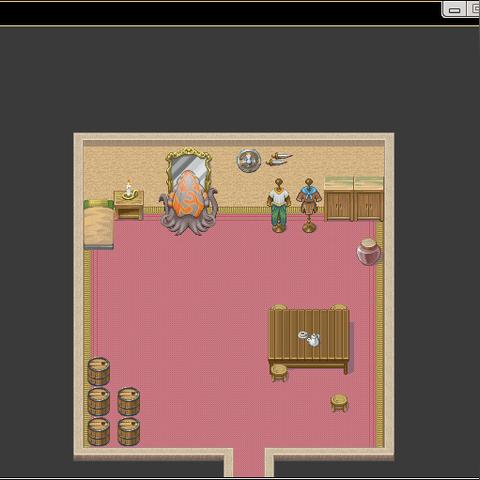
Task: Select the bottom-left barrel in the corner
Action: point(99,431)
